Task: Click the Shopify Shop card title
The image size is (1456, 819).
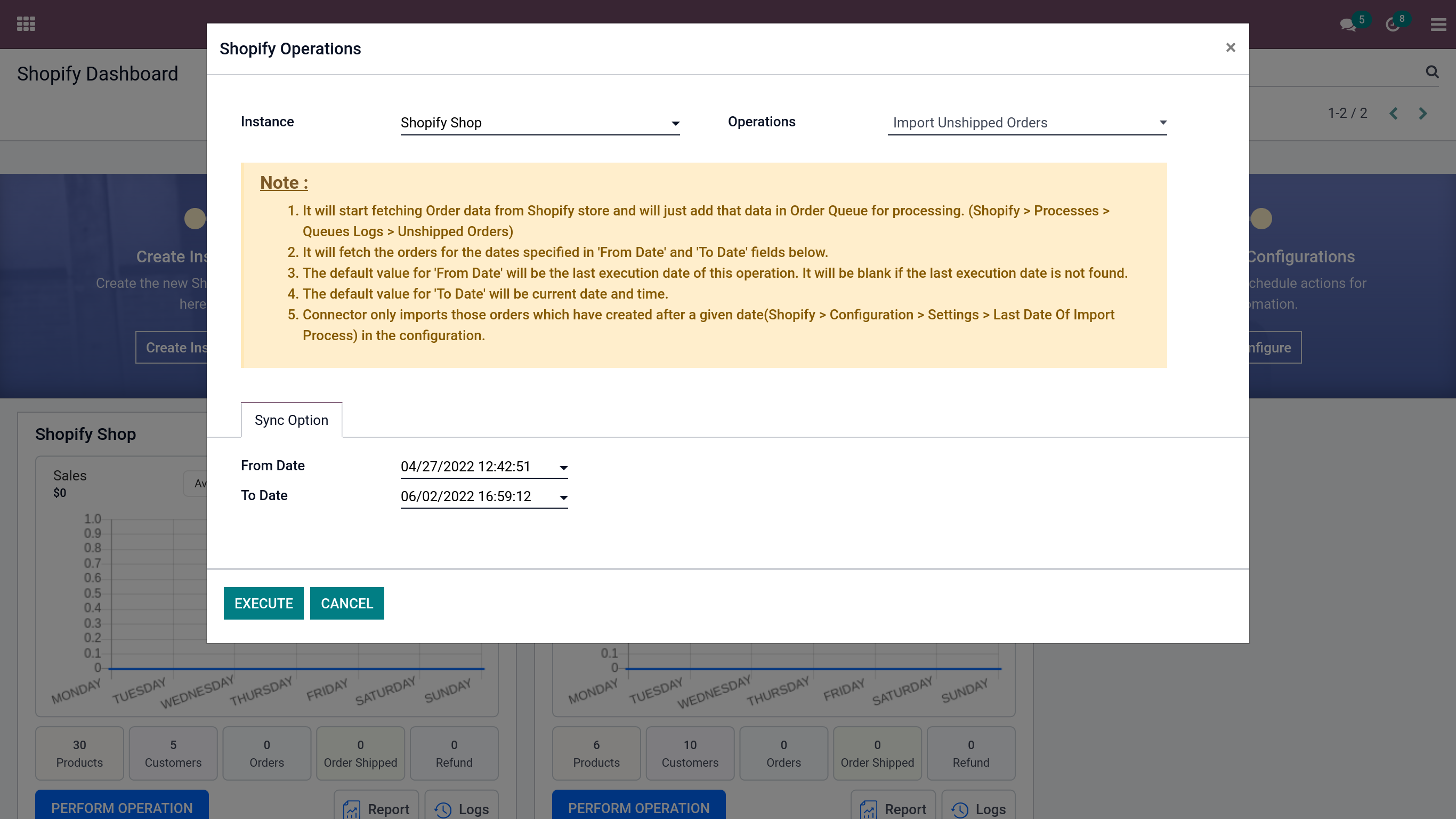Action: coord(85,434)
